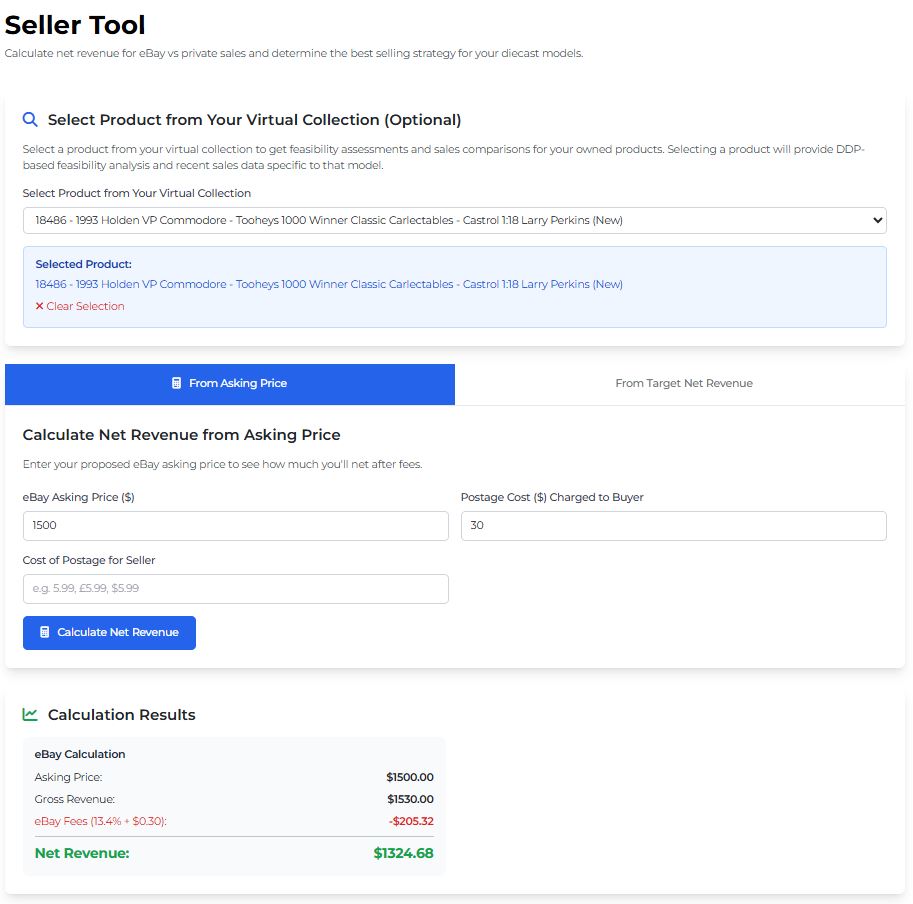Click the eBay Fees -$205.32 amount
The image size is (913, 904).
(410, 821)
